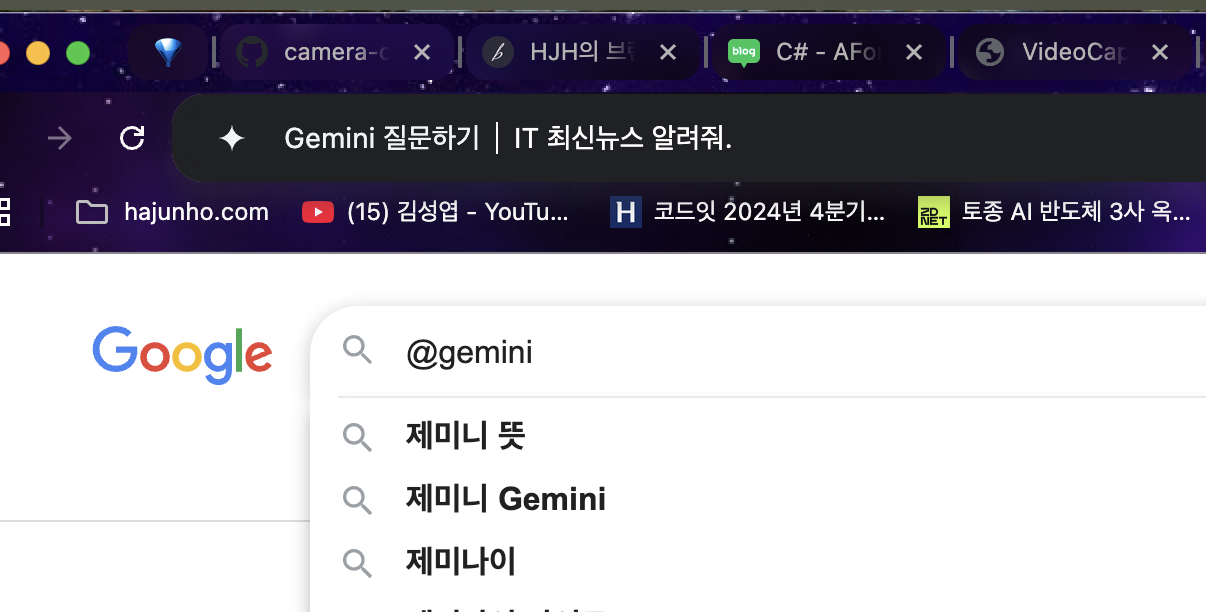Click the green fullscreen window button
1206x612 pixels.
(x=78, y=53)
